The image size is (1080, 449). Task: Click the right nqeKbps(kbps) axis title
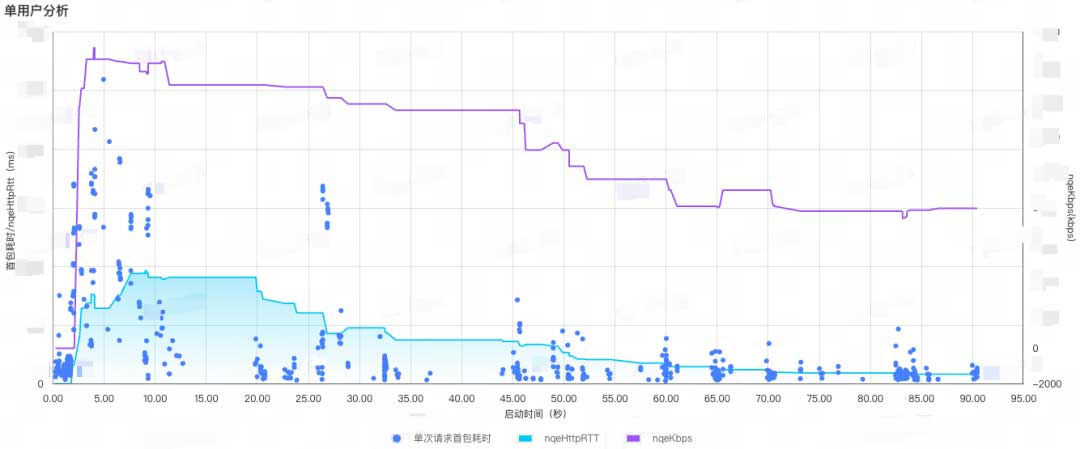(1071, 205)
